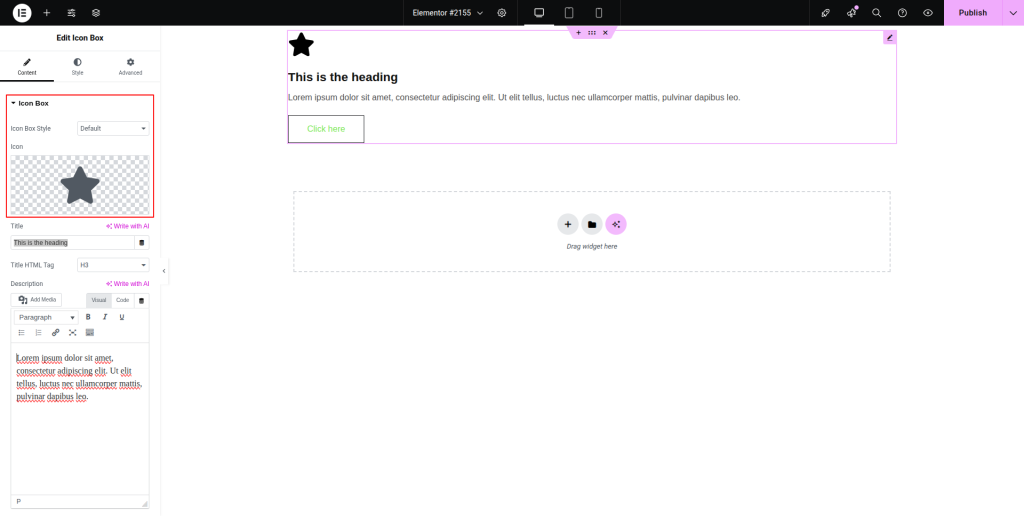Open page settings gear icon
This screenshot has width=1024, height=516.
pyautogui.click(x=502, y=13)
